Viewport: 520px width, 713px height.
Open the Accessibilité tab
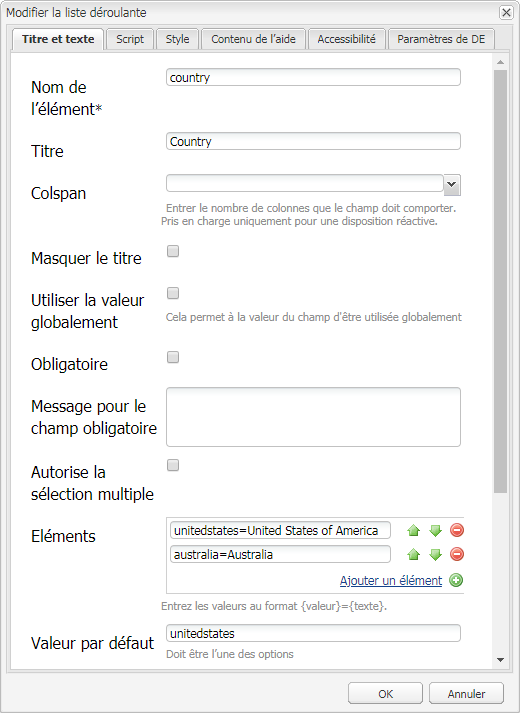346,39
